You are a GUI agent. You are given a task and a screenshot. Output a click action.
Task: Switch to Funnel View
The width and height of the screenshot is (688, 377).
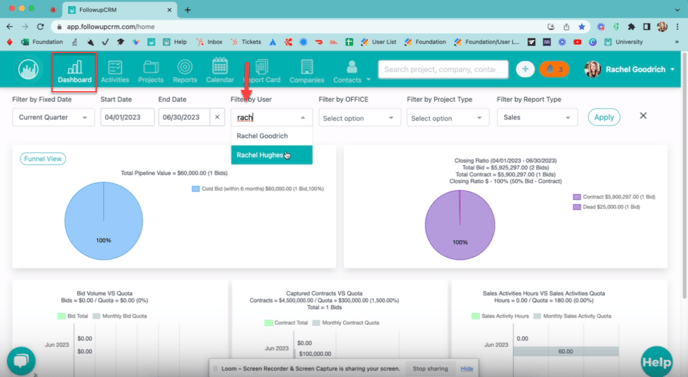tap(43, 159)
